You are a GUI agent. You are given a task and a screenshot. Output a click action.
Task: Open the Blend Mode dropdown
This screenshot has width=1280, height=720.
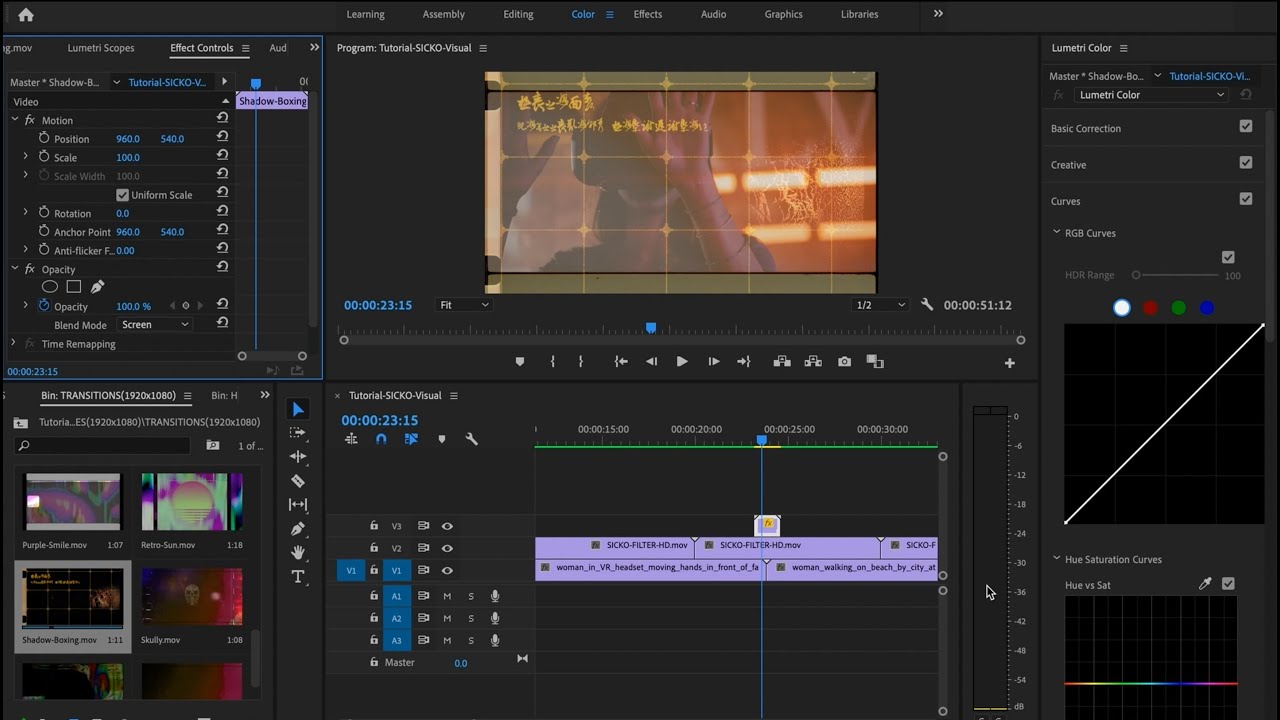tap(155, 325)
